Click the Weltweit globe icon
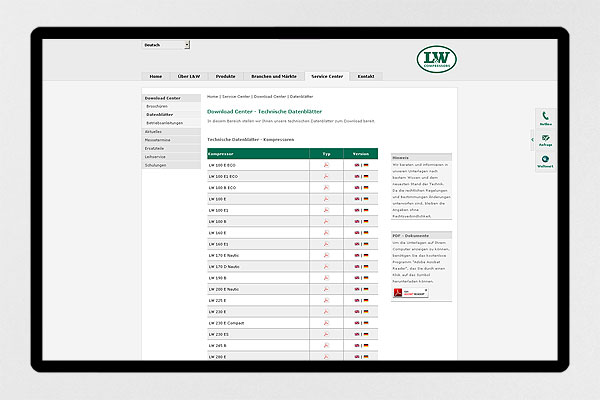Image resolution: width=600 pixels, height=400 pixels. (545, 161)
